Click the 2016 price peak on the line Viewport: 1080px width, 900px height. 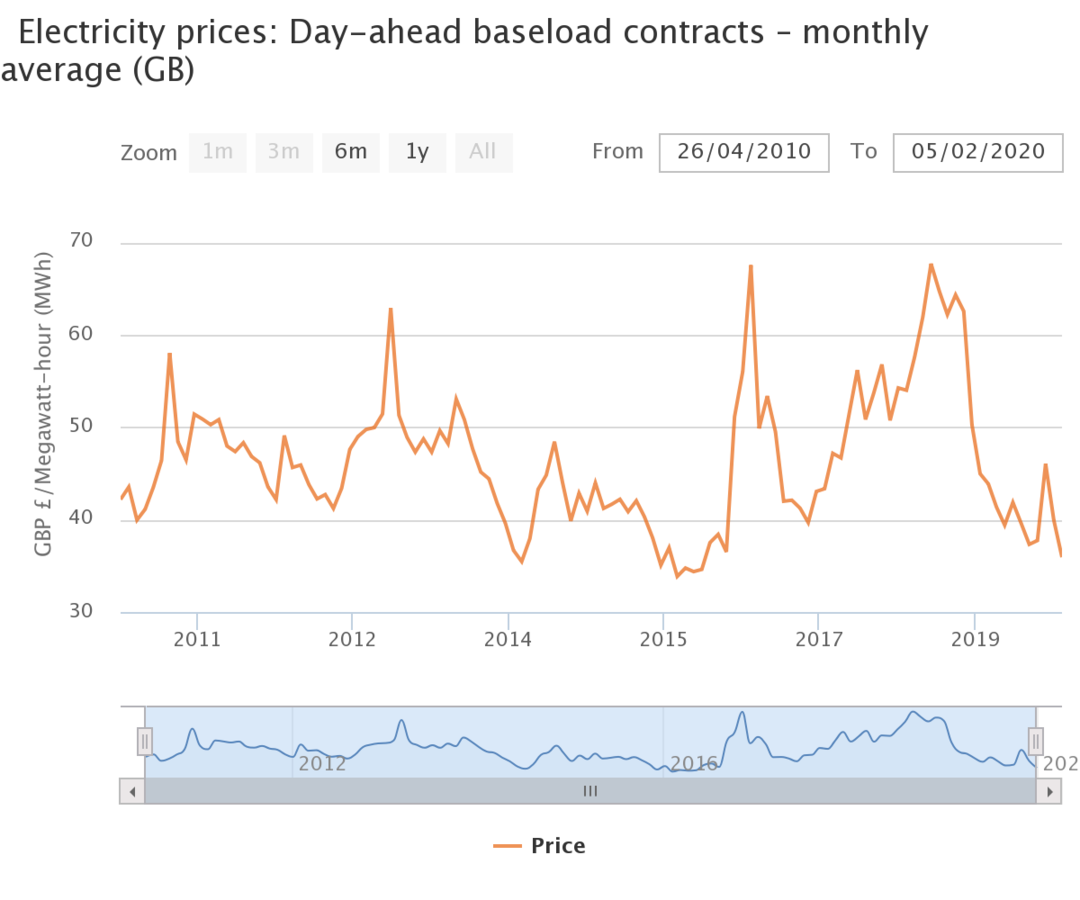(x=750, y=266)
